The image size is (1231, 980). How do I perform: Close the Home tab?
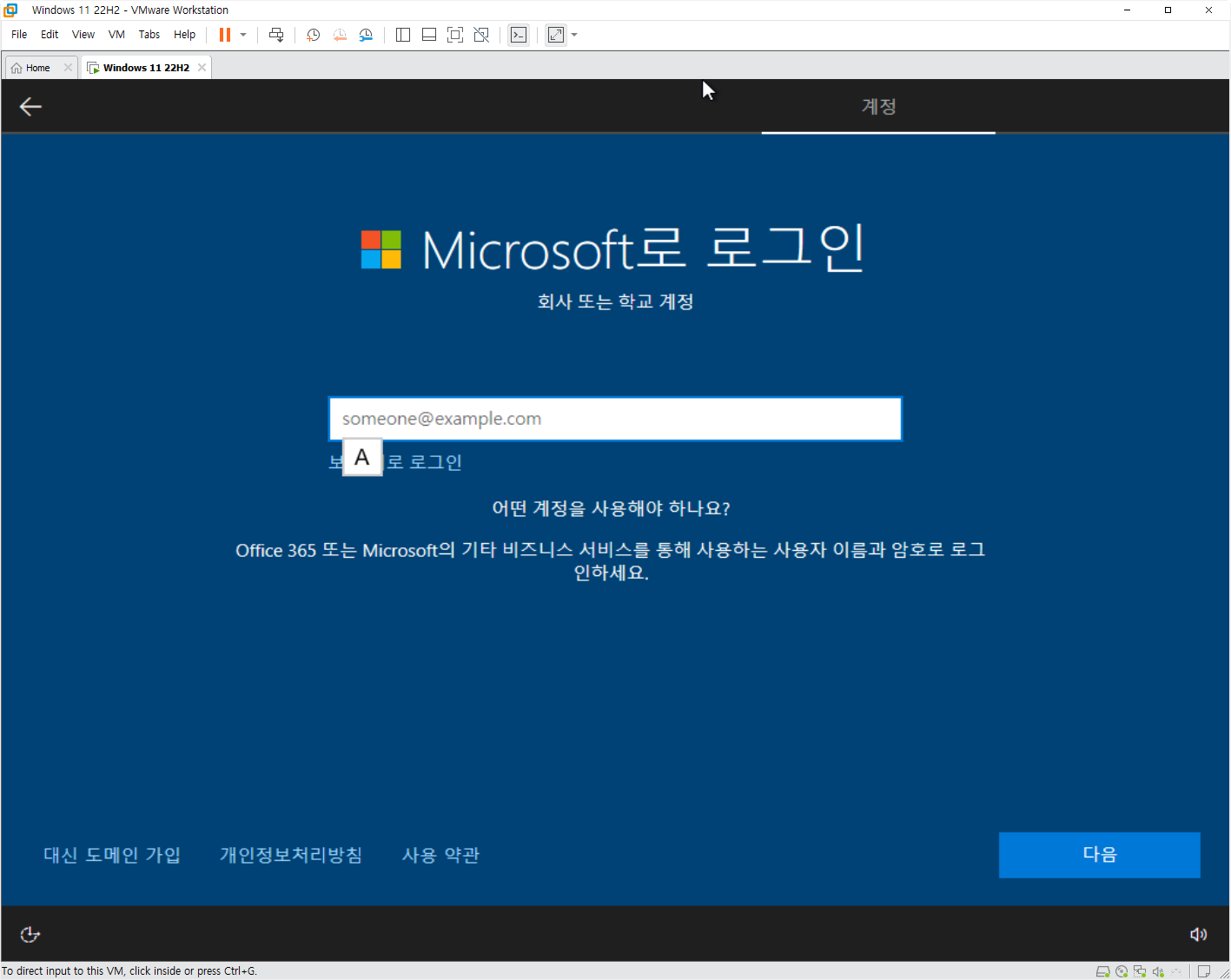coord(68,68)
